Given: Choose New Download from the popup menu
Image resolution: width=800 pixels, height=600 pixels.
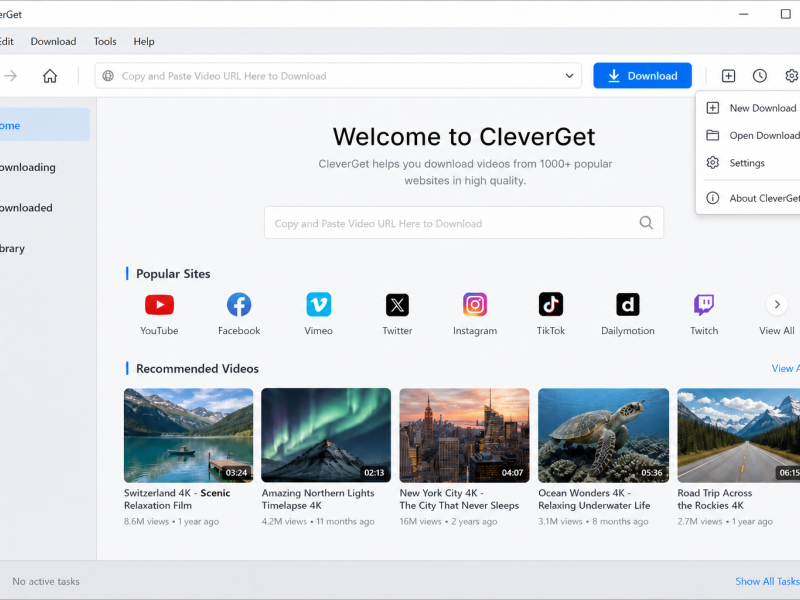Looking at the screenshot, I should 749,108.
